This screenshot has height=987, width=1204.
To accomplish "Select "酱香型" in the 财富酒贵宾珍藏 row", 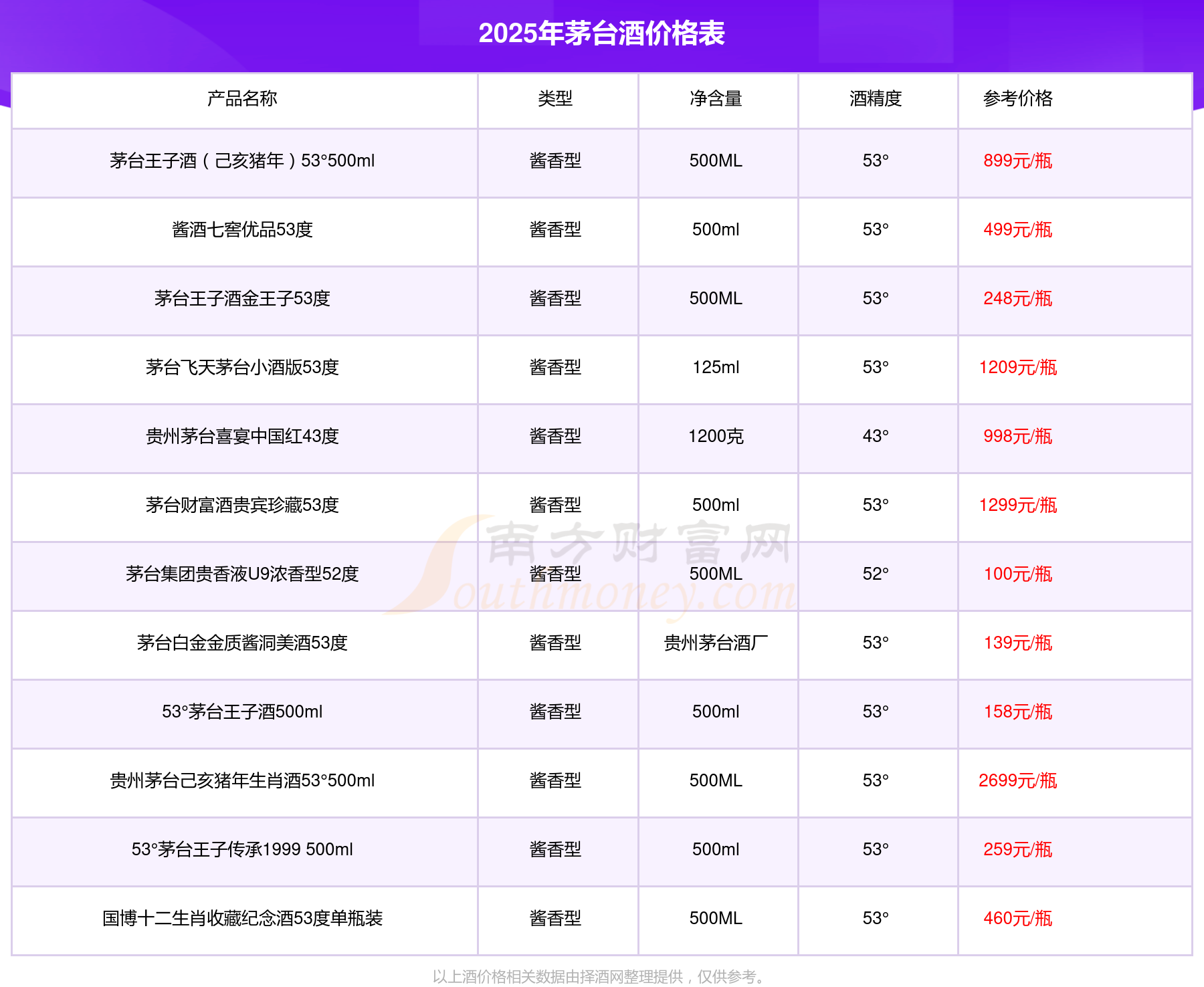I will (555, 505).
